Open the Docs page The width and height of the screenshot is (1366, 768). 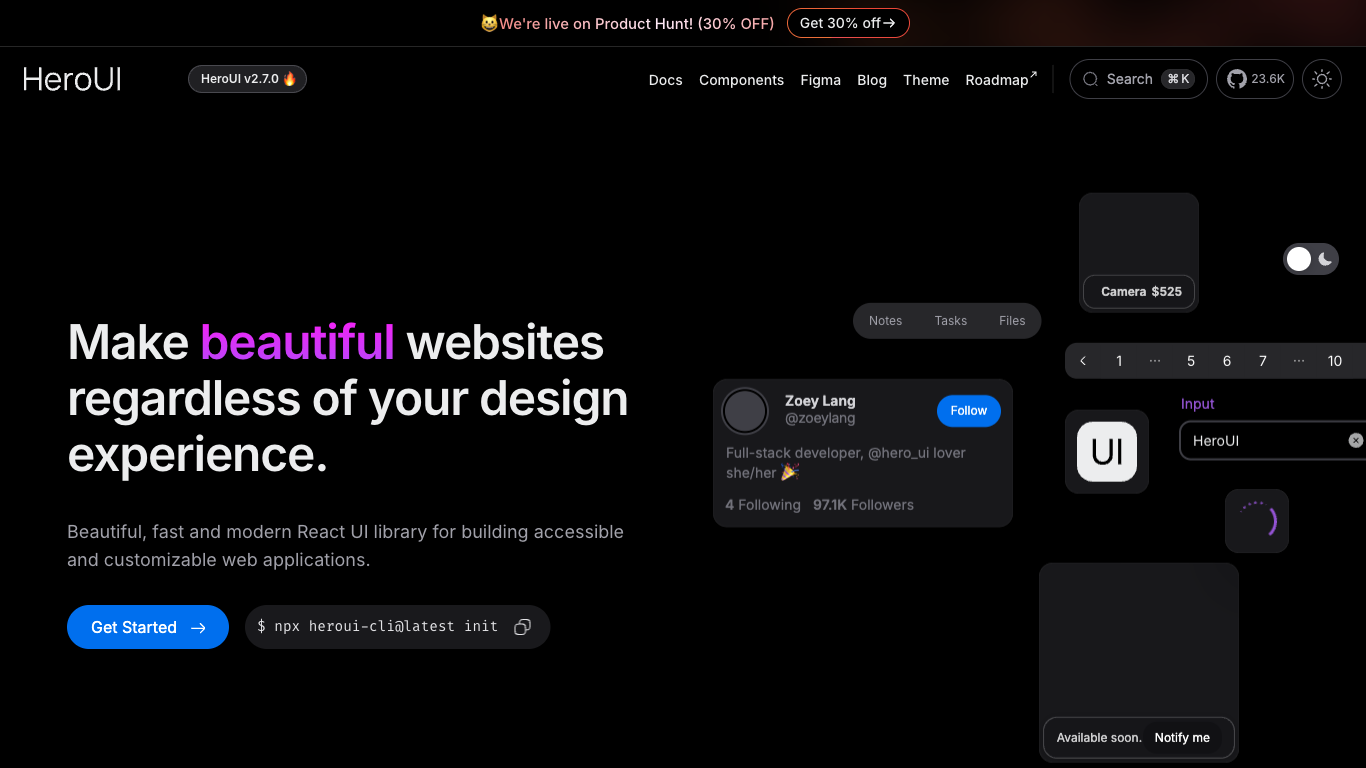(665, 80)
